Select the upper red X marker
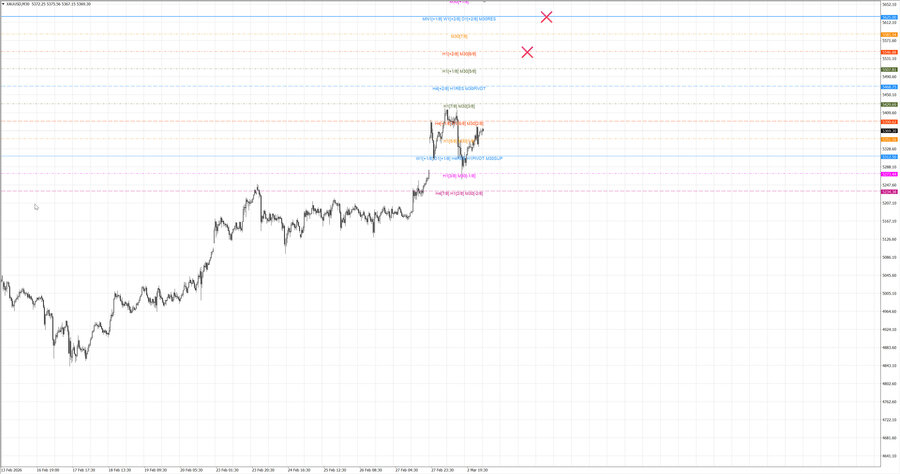900x474 pixels. (546, 17)
